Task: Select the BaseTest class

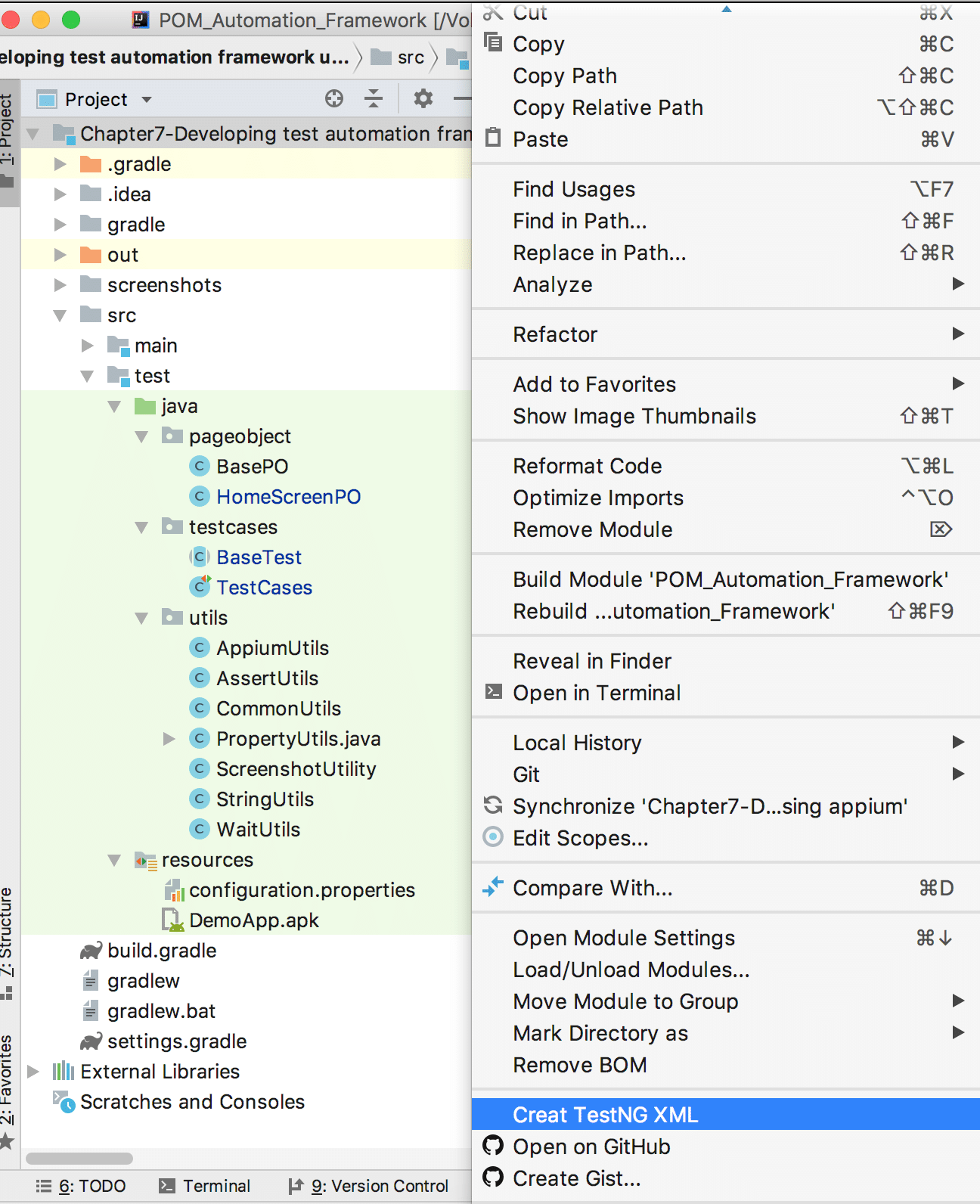Action: click(x=259, y=557)
